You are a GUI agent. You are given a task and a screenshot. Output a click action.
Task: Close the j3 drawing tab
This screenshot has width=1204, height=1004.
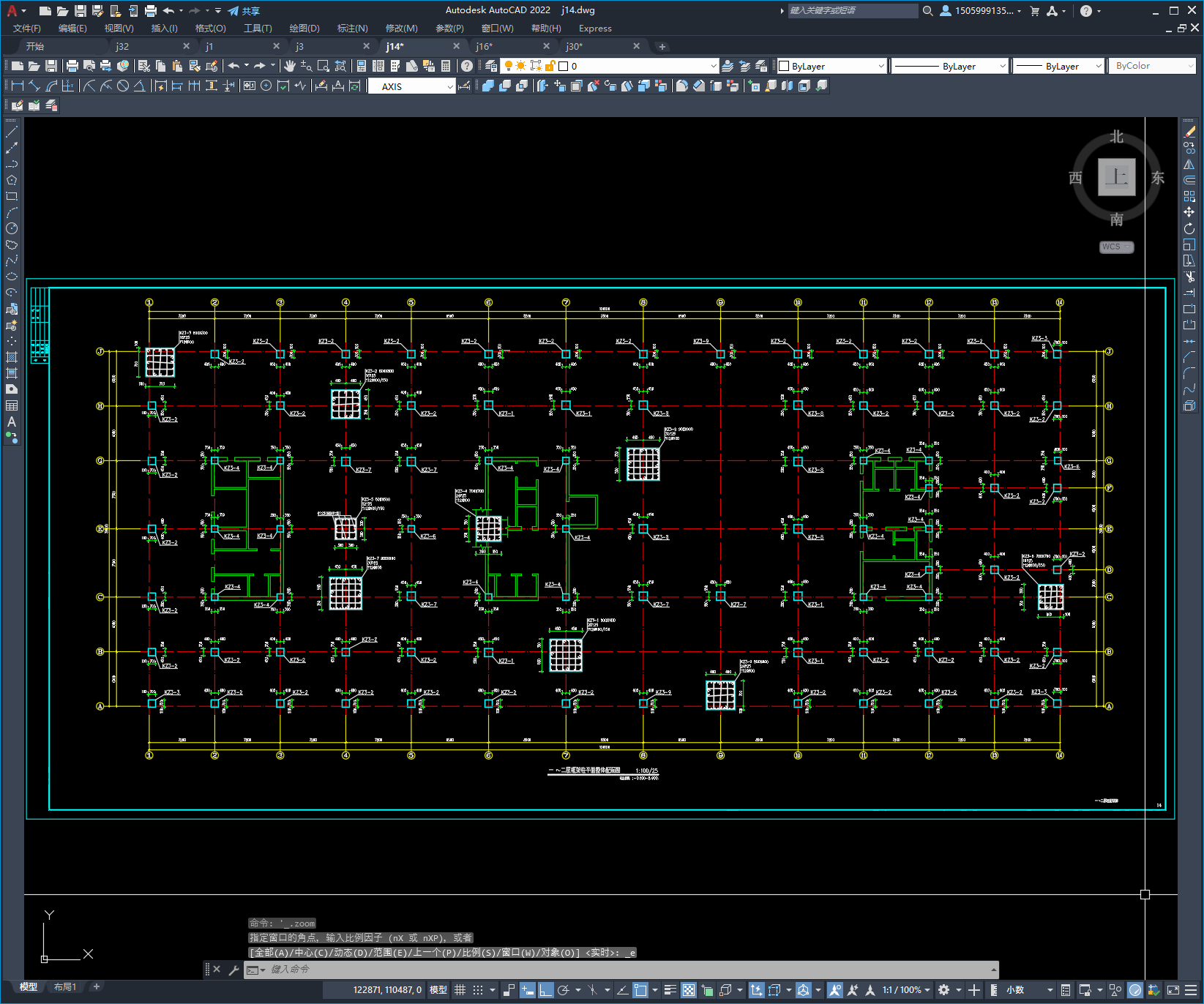point(367,46)
